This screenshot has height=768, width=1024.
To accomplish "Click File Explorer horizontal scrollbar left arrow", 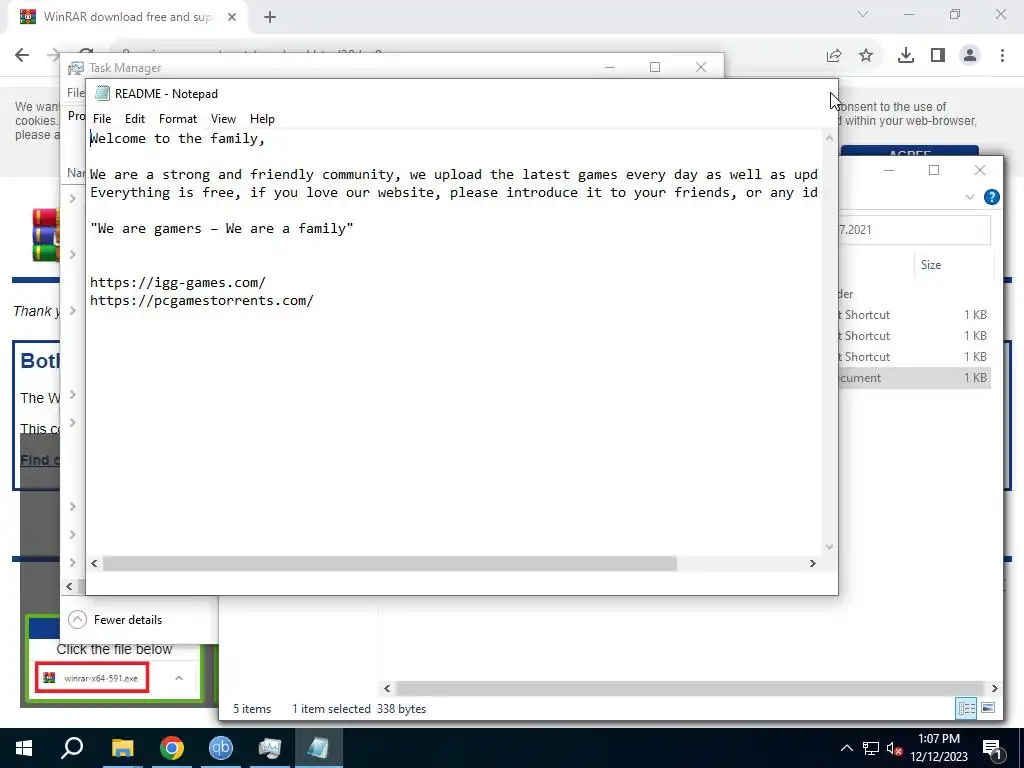I will [387, 688].
